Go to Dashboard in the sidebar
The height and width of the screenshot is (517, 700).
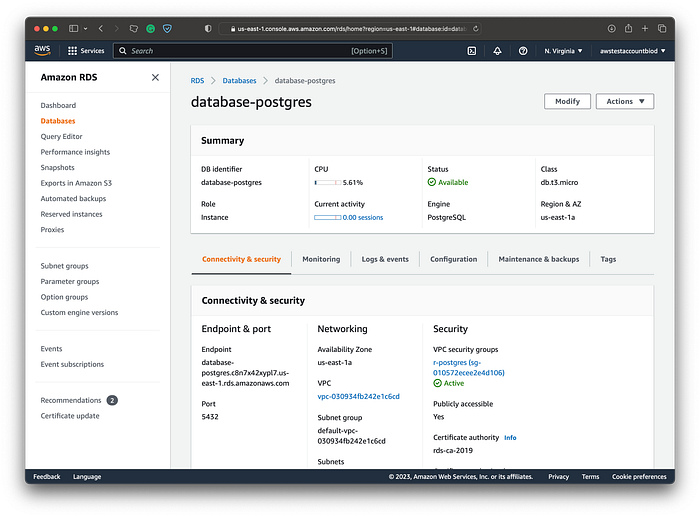(x=58, y=105)
